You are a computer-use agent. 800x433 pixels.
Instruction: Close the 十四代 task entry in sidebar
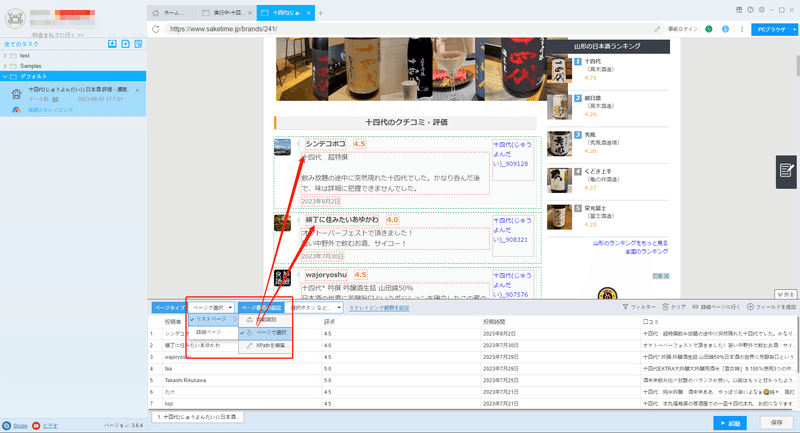pos(137,90)
